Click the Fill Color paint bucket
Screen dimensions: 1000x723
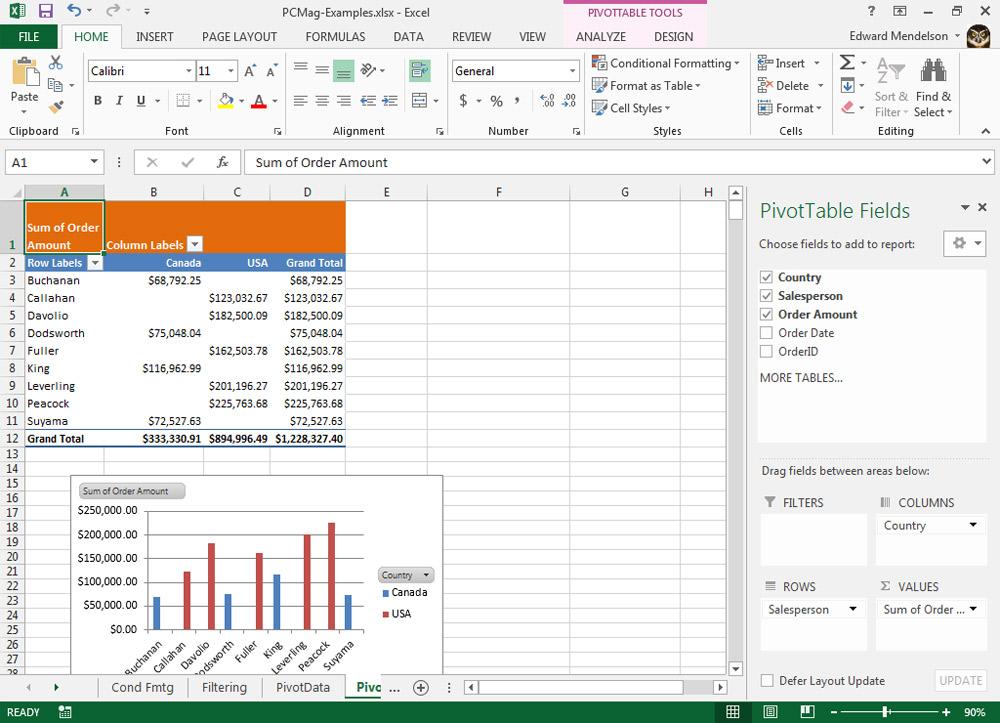click(x=226, y=101)
